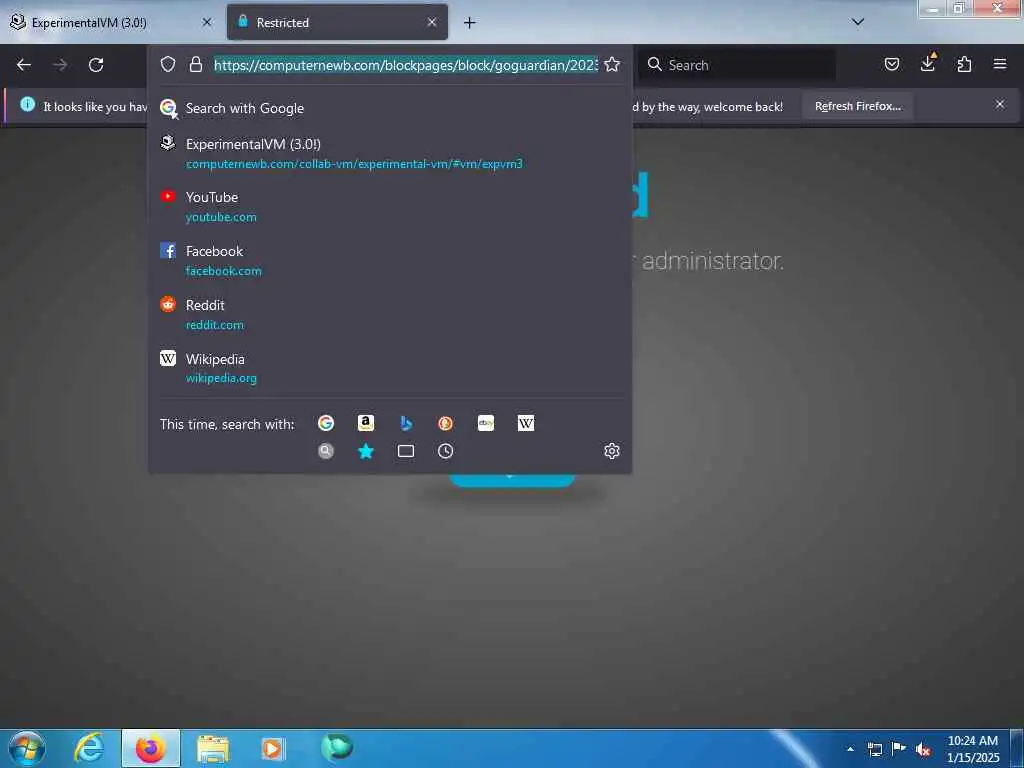Search this time with eBay icon
The width and height of the screenshot is (1024, 768).
pos(486,423)
